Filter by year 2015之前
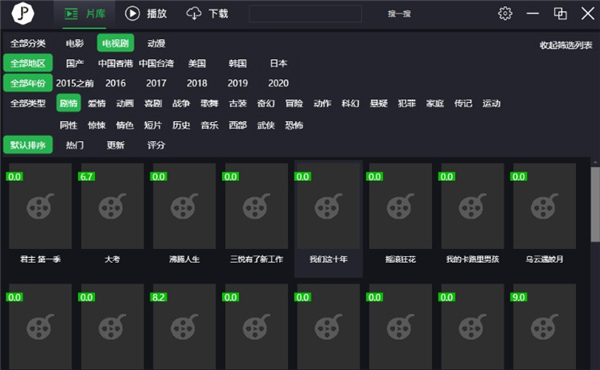 (75, 83)
